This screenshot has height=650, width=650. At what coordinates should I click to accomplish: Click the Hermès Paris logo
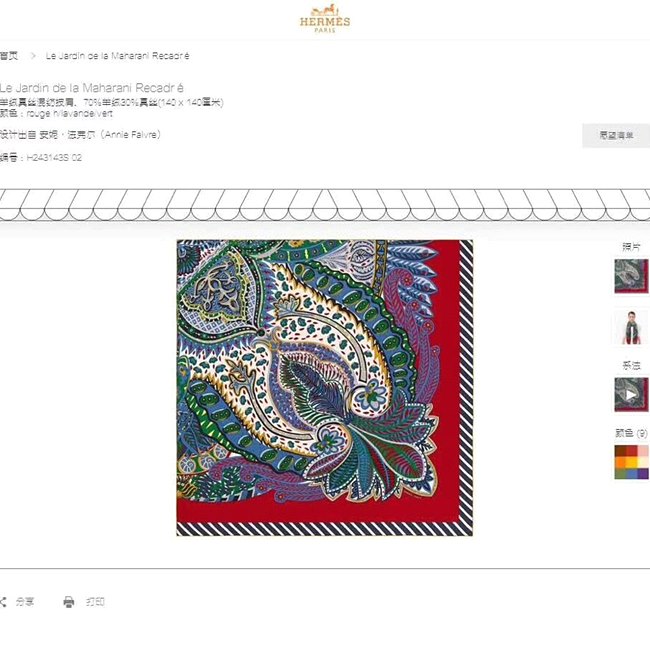point(325,18)
